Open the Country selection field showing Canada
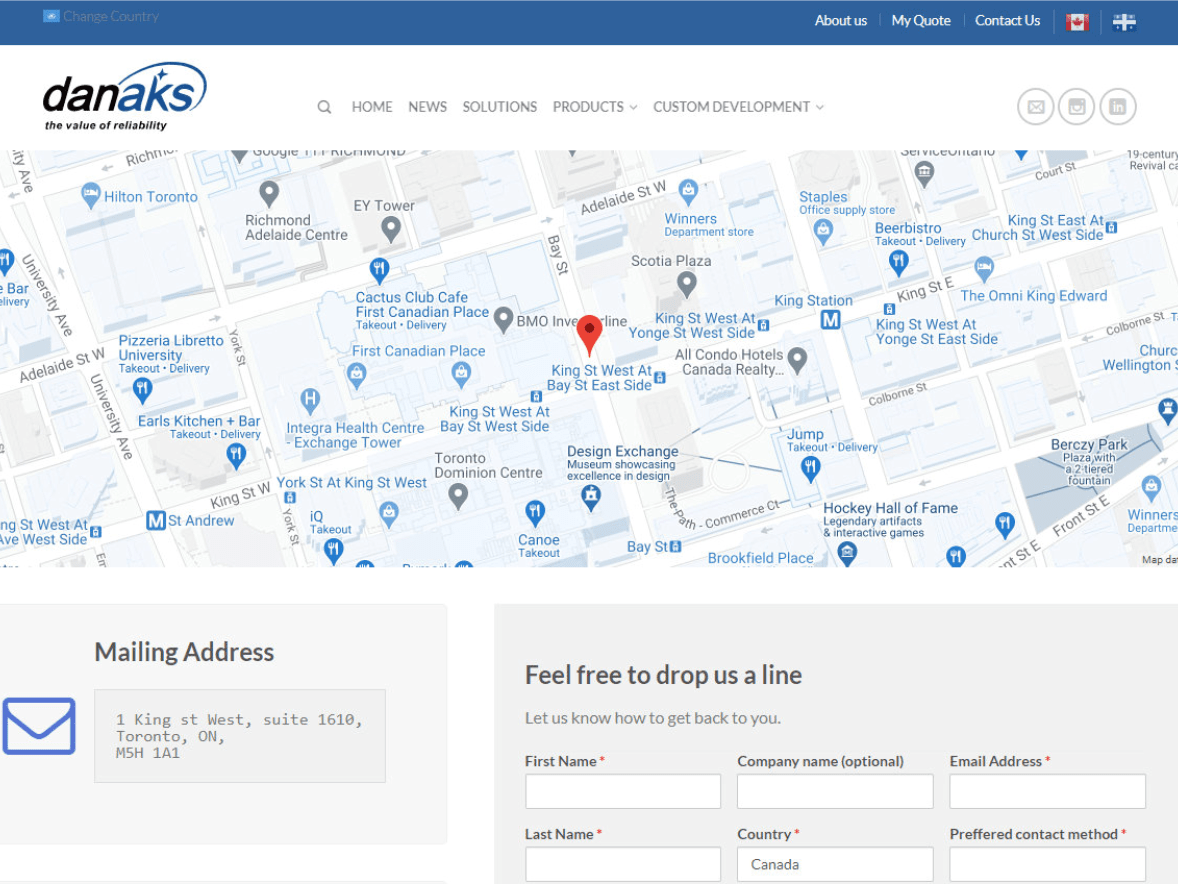 (834, 864)
